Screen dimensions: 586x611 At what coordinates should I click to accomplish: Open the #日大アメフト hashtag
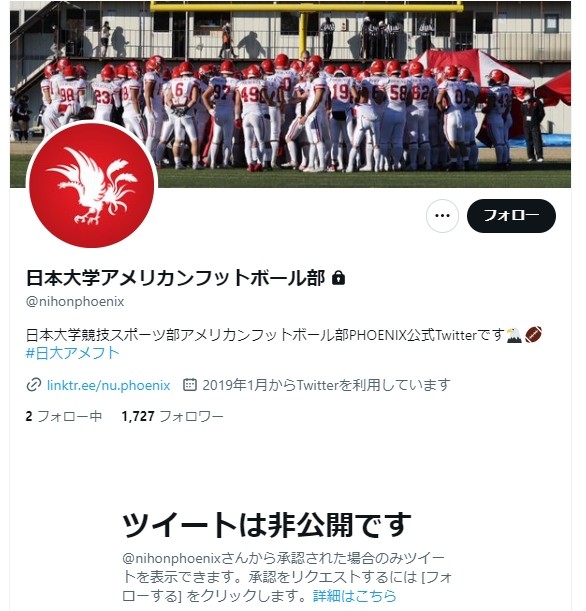pos(72,353)
